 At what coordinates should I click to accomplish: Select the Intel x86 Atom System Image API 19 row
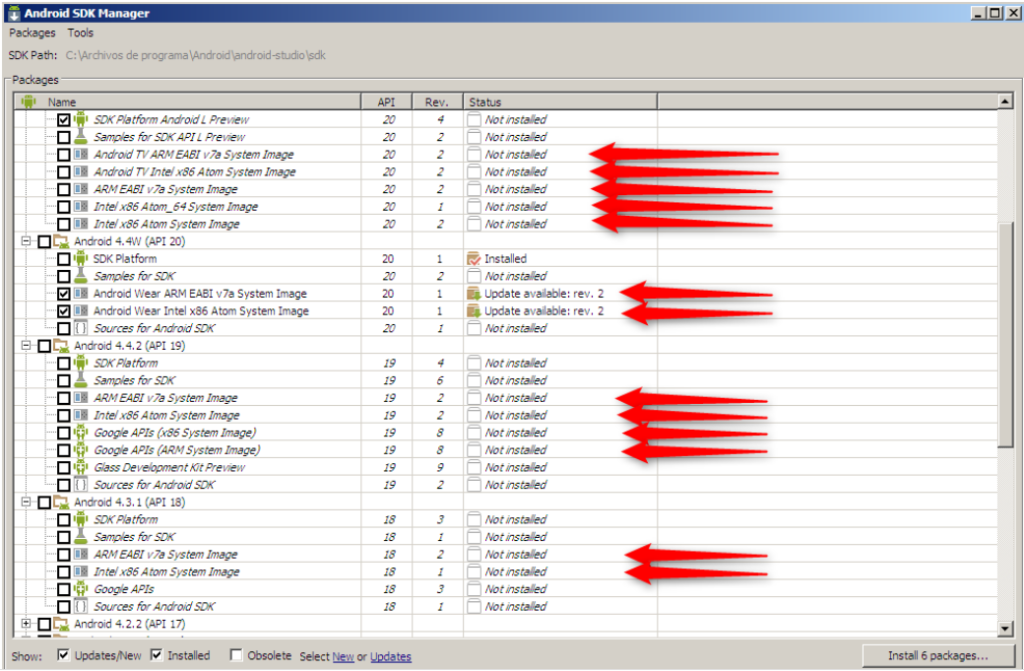pos(506,415)
